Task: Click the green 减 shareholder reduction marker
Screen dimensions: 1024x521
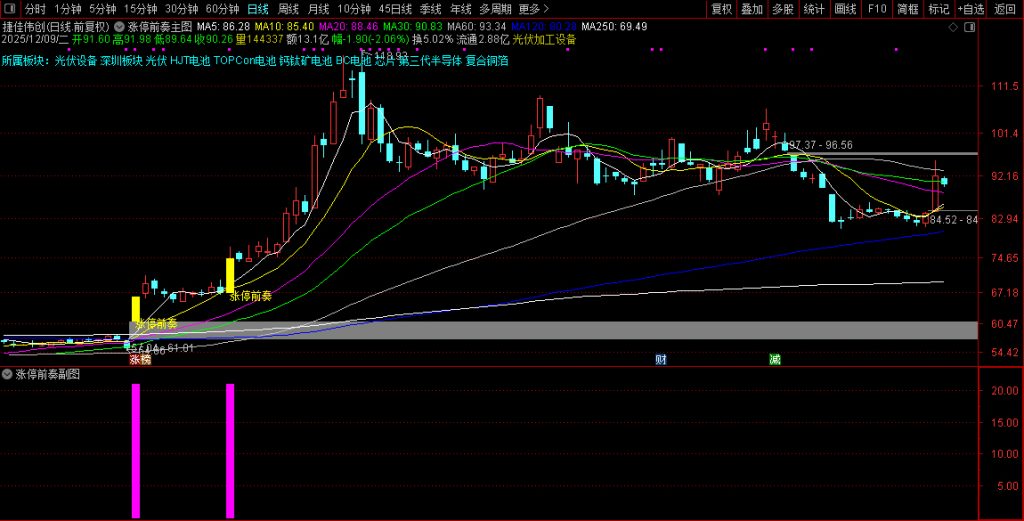Action: pos(774,359)
